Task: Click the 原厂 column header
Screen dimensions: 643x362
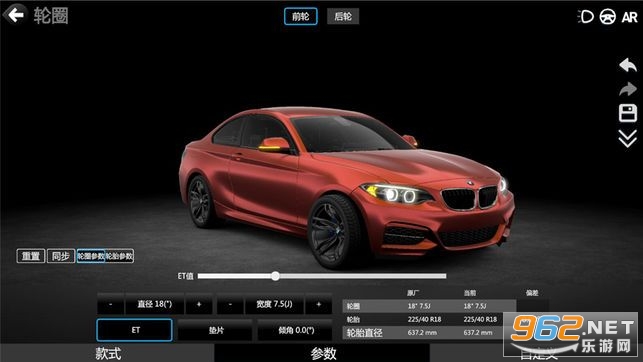Action: pyautogui.click(x=413, y=293)
